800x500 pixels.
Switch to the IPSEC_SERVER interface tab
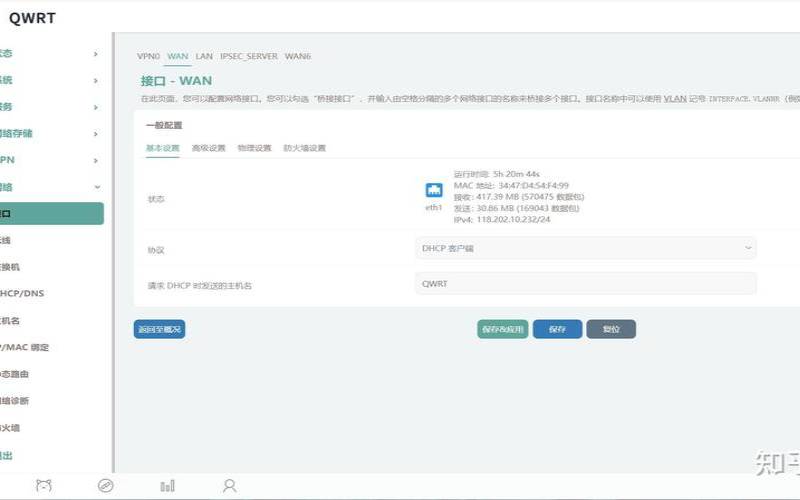tap(249, 56)
